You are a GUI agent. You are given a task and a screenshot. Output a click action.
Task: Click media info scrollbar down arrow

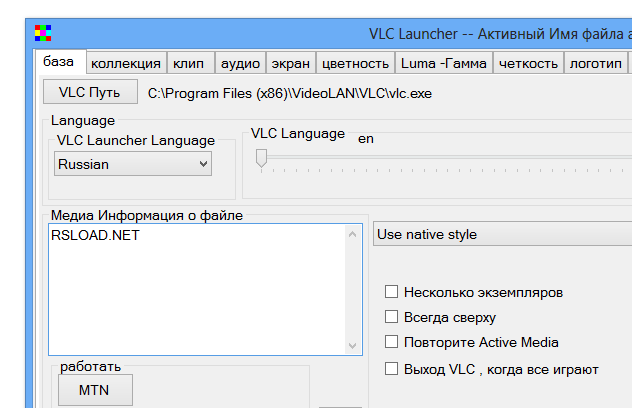point(352,346)
